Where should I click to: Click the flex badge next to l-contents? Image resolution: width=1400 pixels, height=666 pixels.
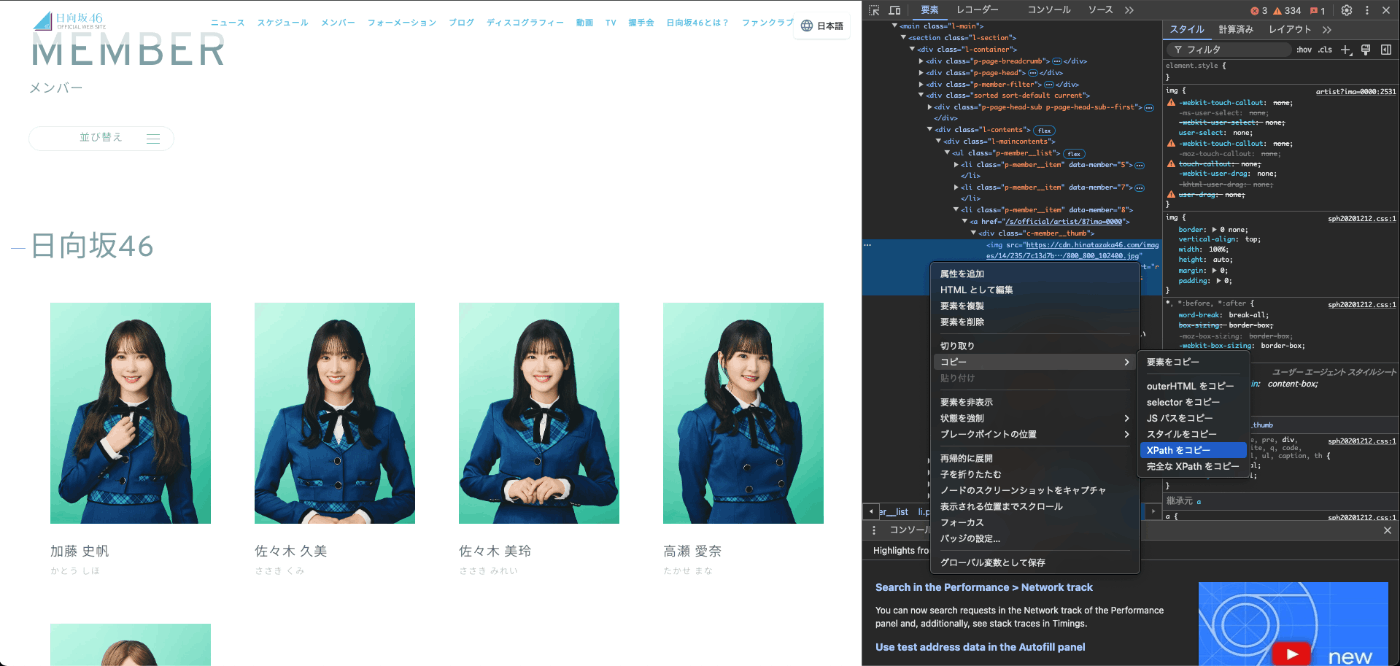pos(1044,130)
